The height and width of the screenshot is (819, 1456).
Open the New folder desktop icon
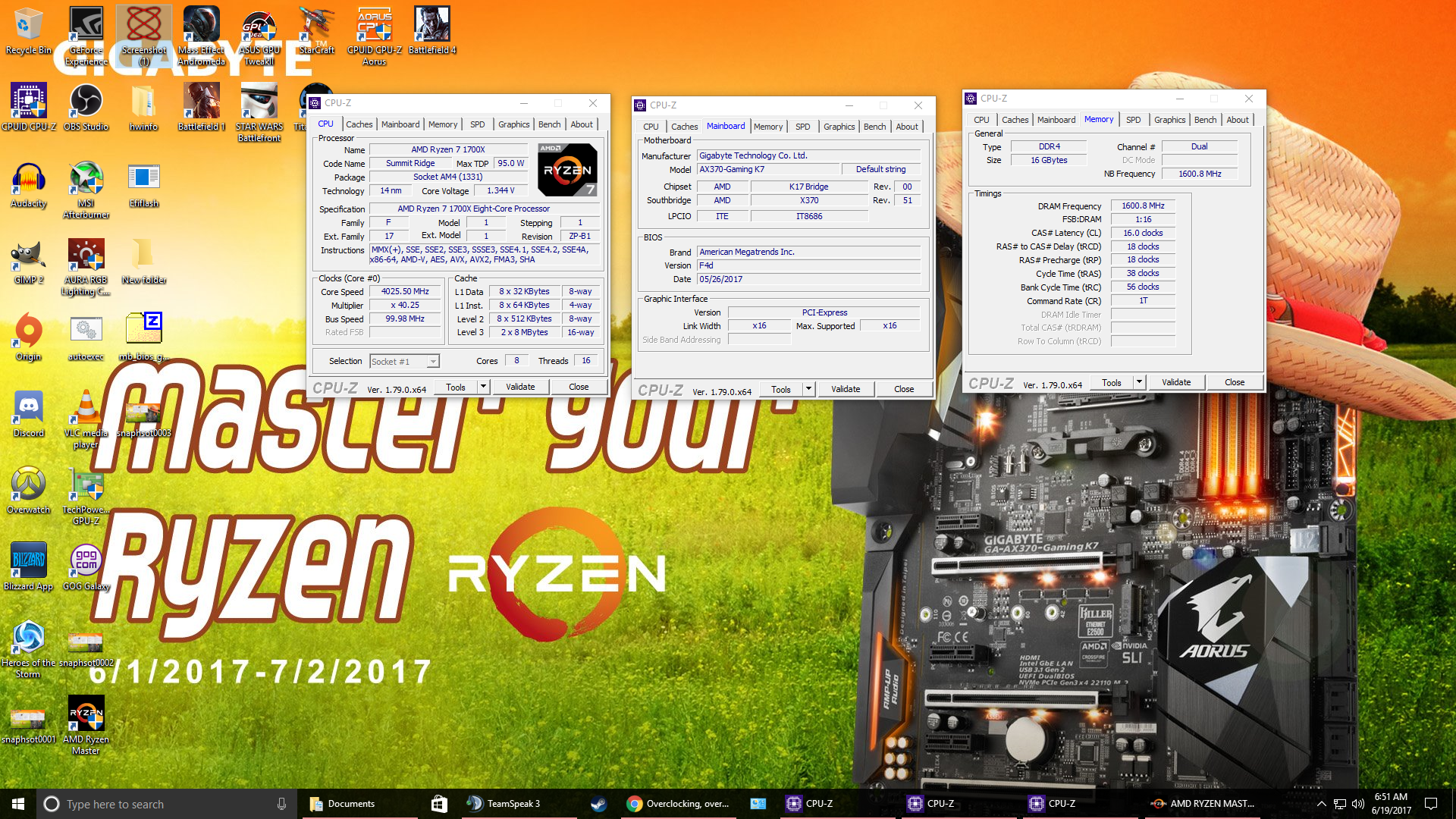(x=143, y=262)
